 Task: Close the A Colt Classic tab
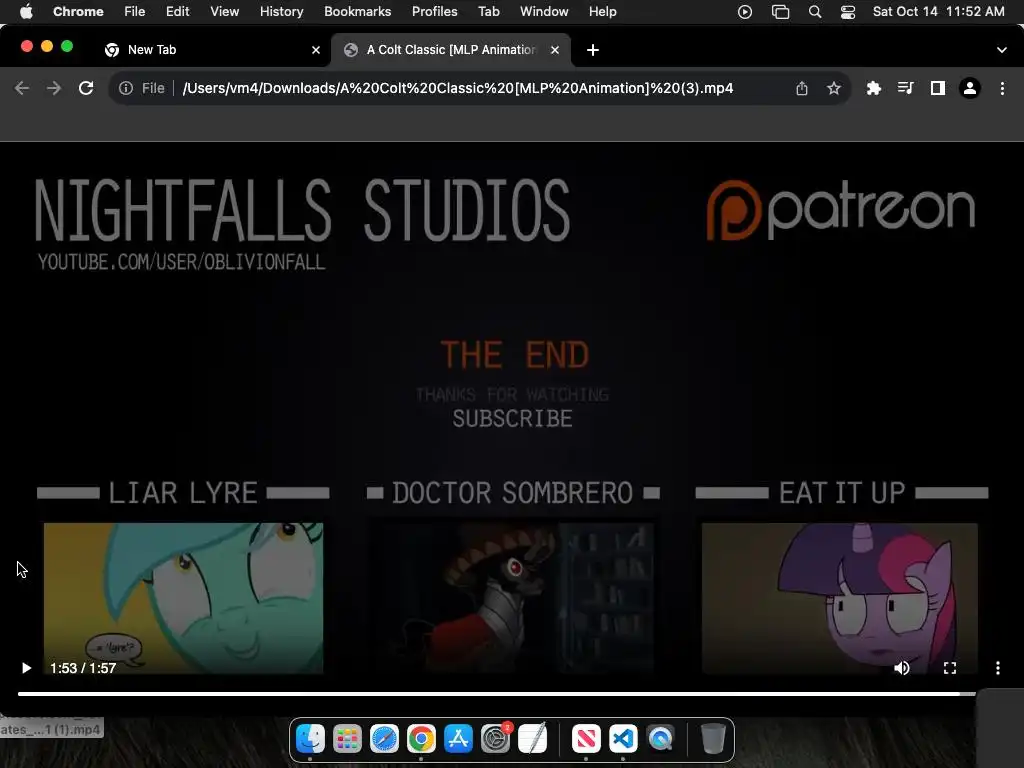555,50
